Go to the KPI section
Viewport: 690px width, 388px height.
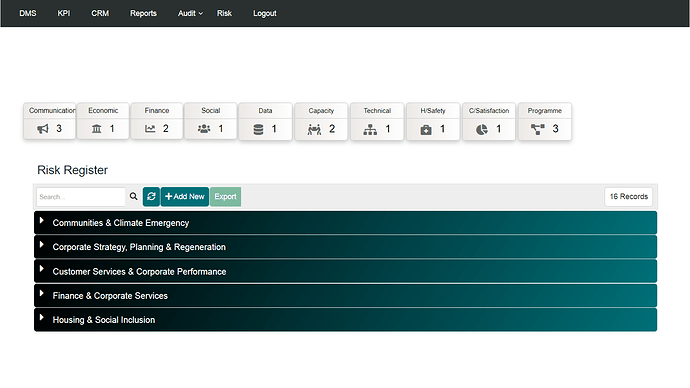64,13
